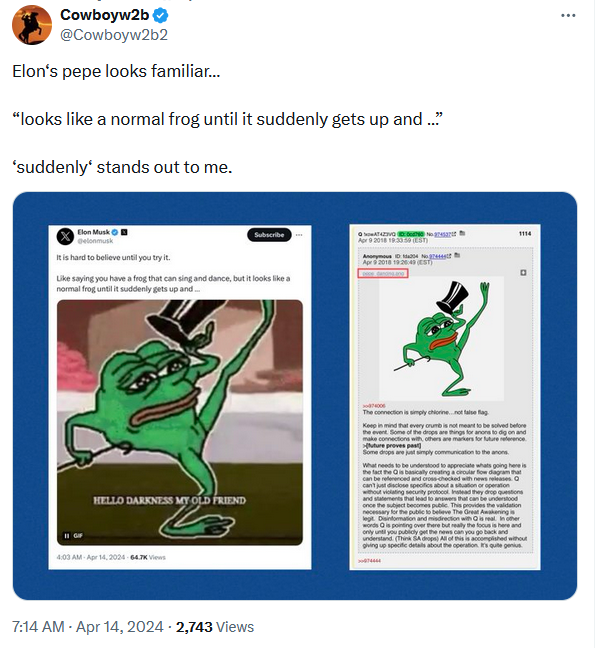Open the three-dot menu beside Subscribe
The height and width of the screenshot is (648, 597).
click(x=299, y=235)
